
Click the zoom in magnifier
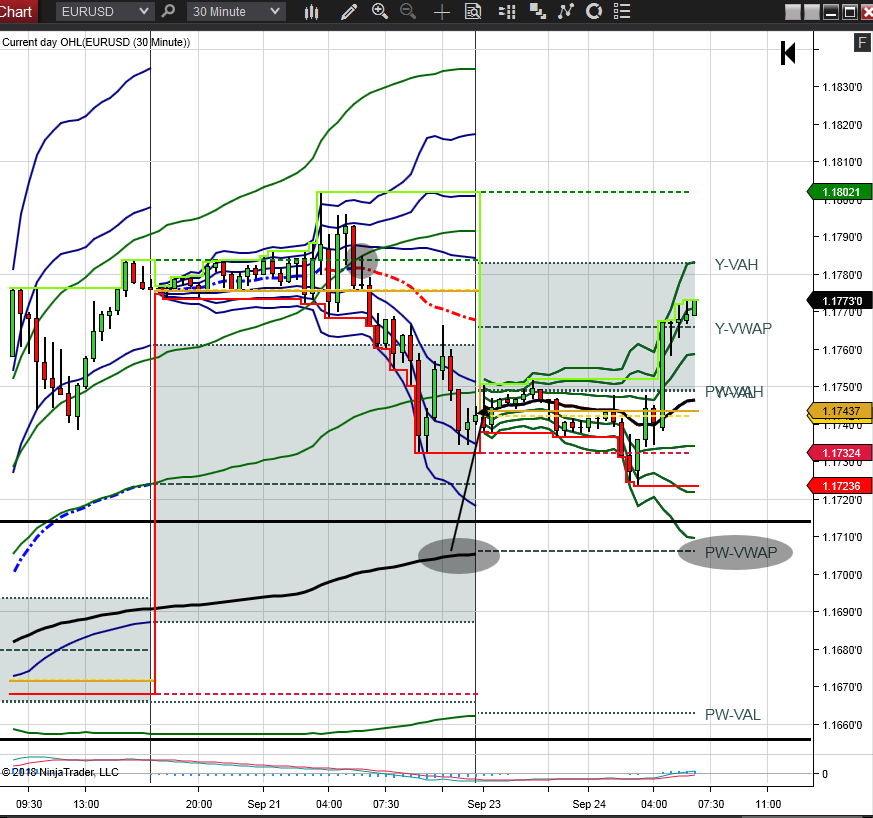tap(380, 11)
